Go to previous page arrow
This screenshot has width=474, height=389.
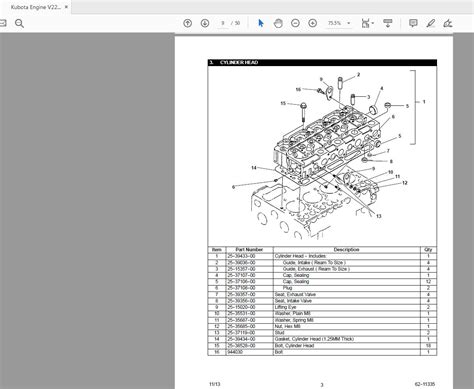(x=188, y=23)
